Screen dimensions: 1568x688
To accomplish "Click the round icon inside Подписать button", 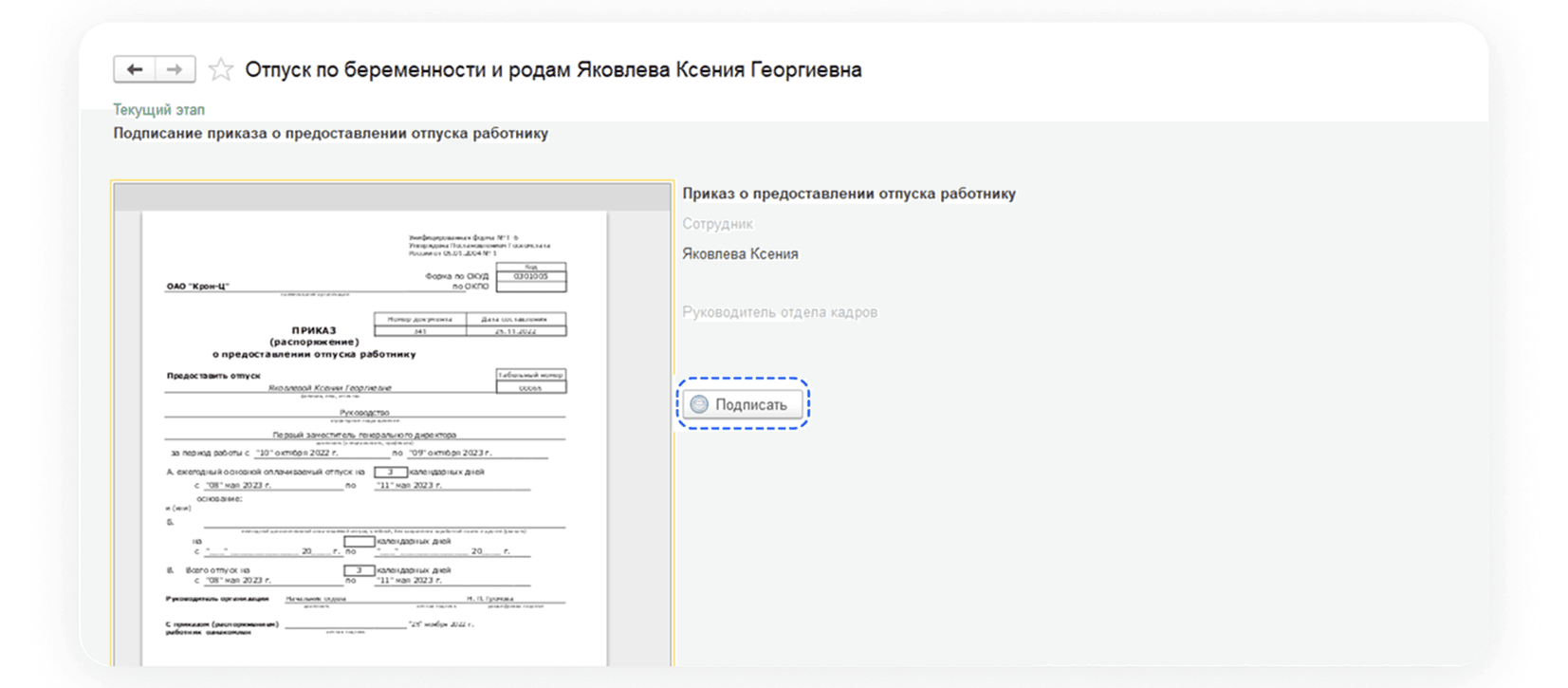I will 699,404.
